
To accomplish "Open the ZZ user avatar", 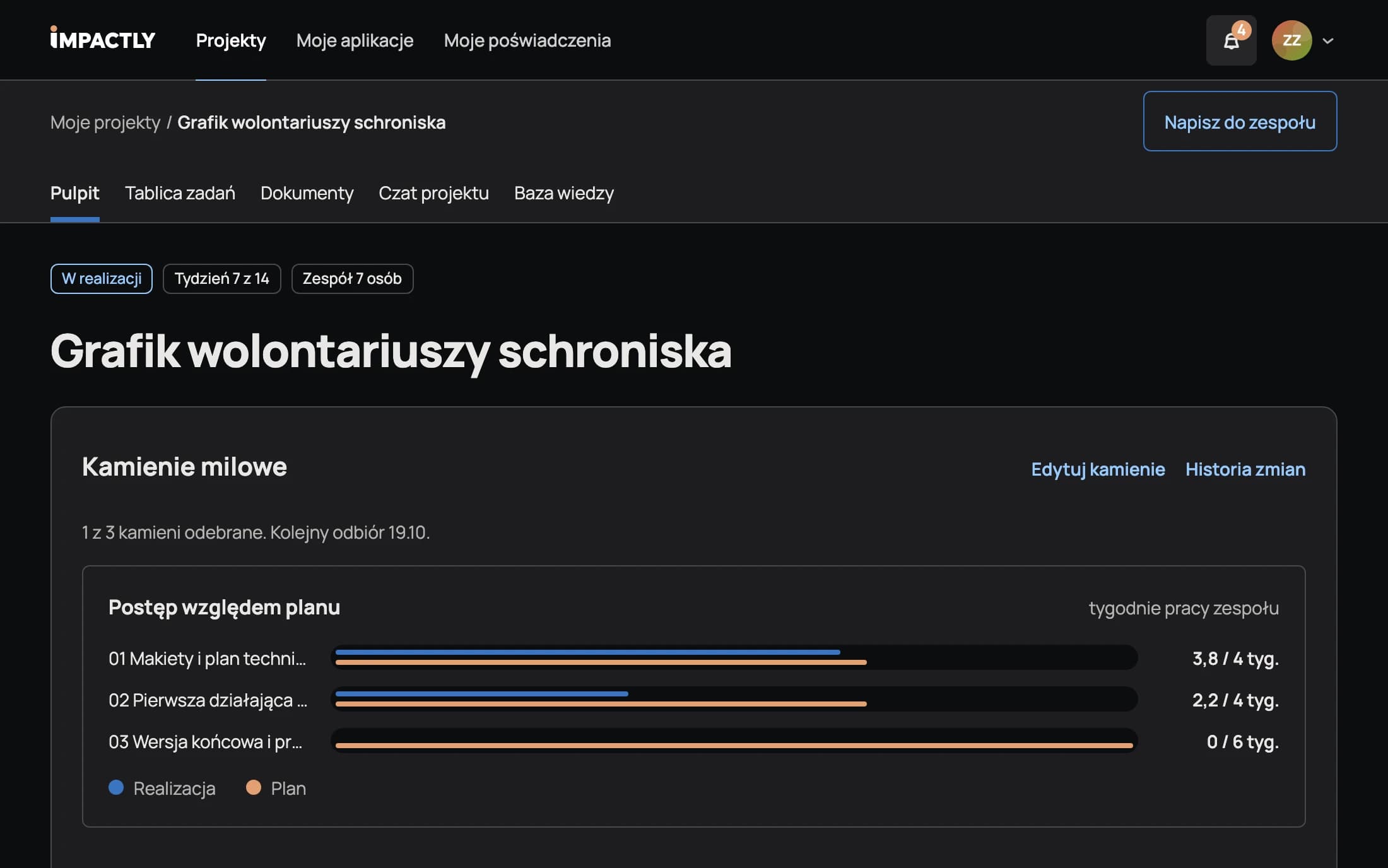I will coord(1291,40).
